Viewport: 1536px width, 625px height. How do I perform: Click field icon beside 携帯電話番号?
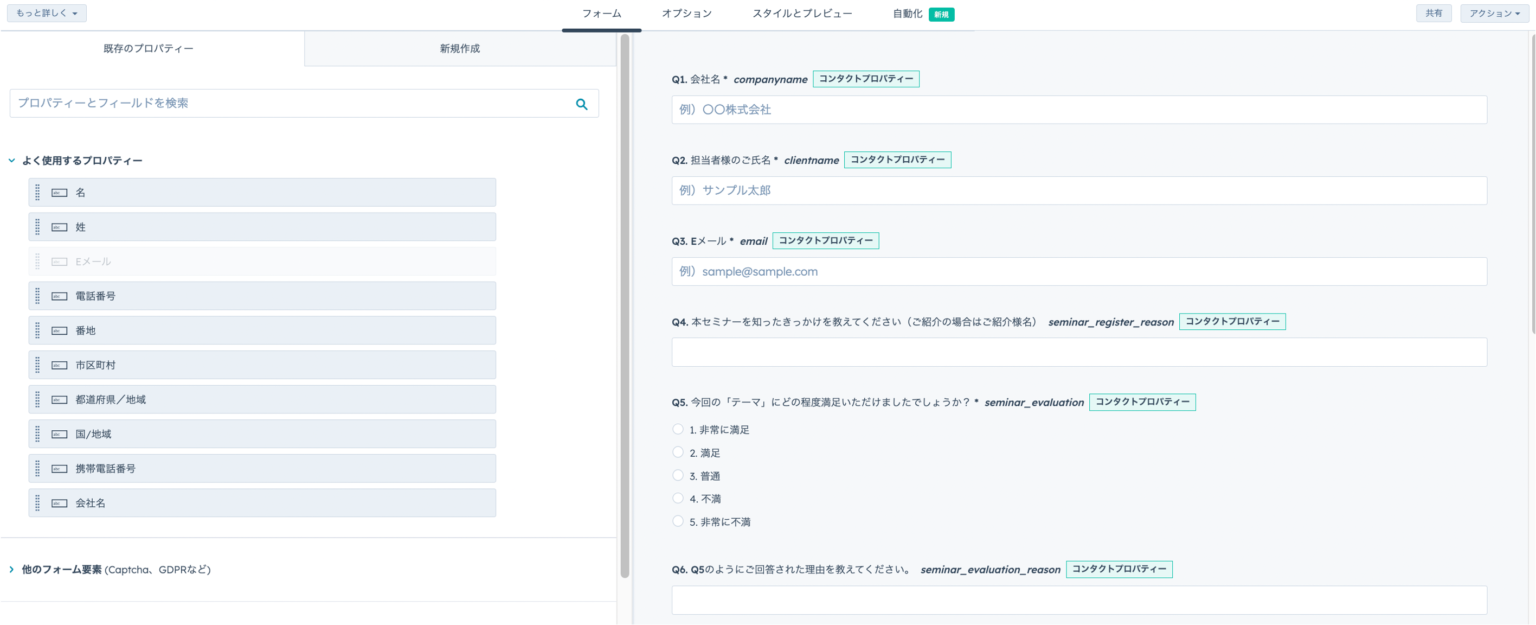(59, 468)
